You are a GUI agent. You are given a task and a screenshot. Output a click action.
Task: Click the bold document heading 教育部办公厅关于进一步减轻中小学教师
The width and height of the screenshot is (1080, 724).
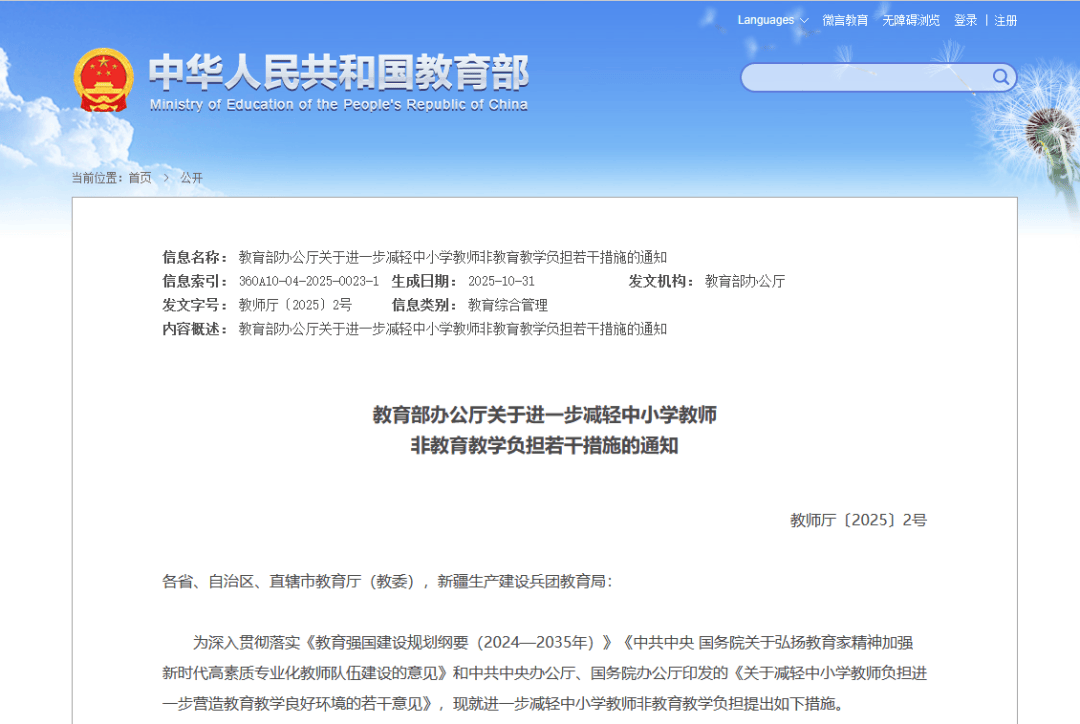545,415
